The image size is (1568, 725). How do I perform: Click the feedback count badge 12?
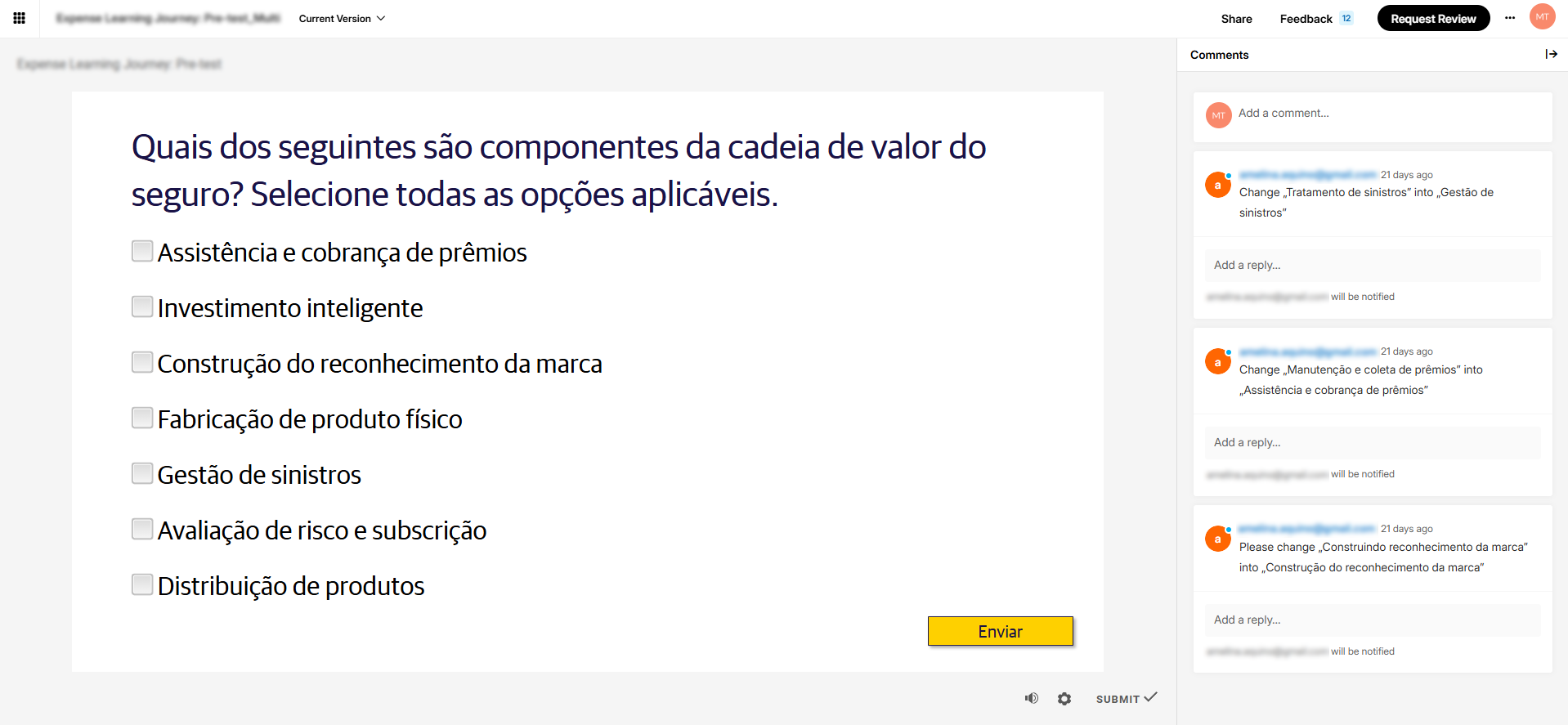click(x=1346, y=18)
